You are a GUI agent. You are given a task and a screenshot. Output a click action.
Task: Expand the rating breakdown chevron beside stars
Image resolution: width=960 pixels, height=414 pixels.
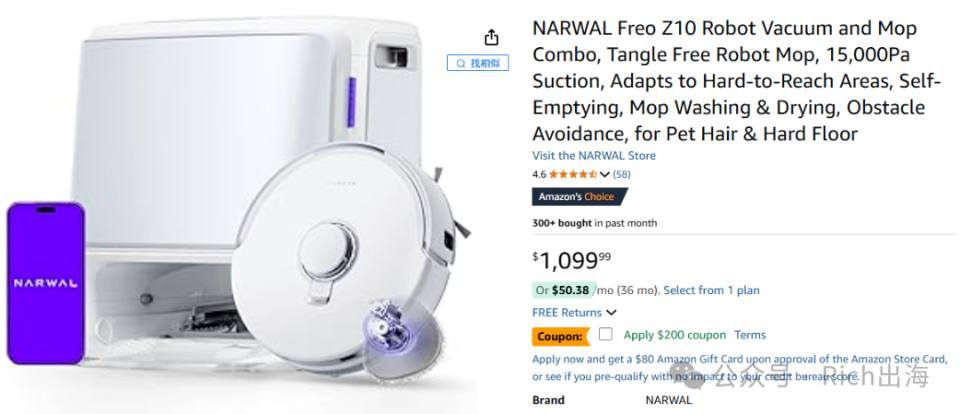(x=605, y=175)
